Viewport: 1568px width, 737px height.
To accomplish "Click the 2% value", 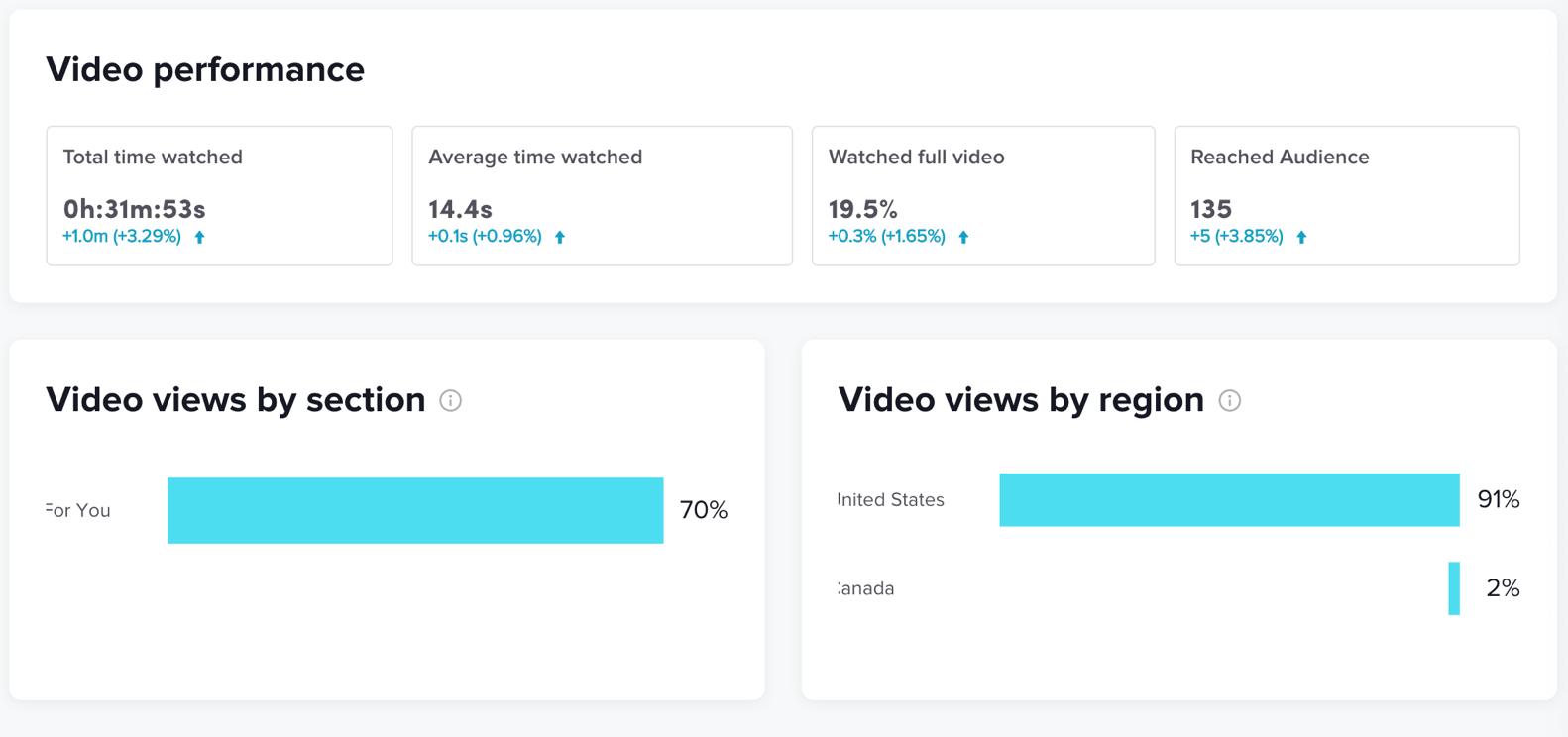I will pyautogui.click(x=1503, y=588).
